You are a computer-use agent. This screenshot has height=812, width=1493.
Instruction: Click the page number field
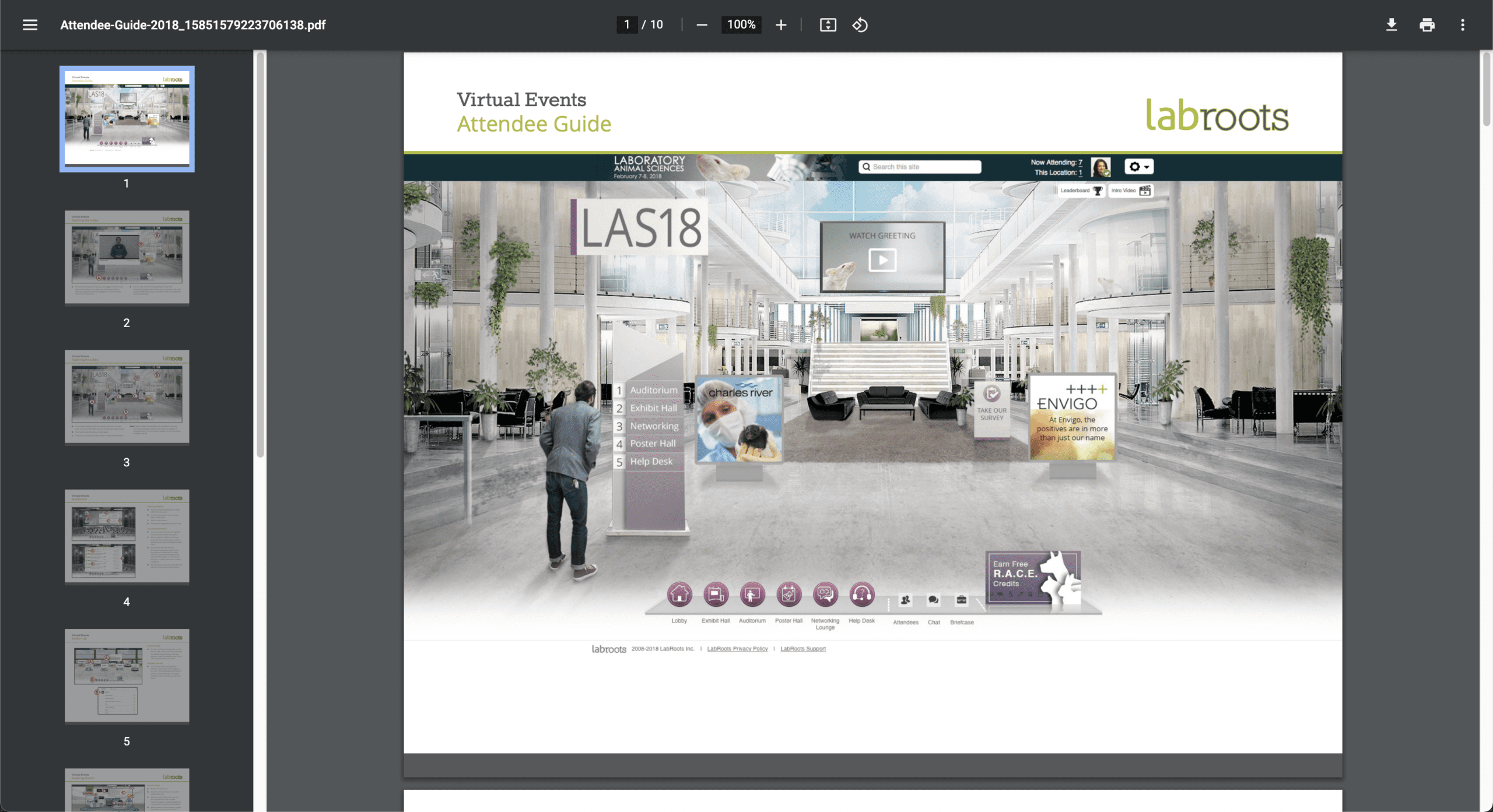[627, 24]
